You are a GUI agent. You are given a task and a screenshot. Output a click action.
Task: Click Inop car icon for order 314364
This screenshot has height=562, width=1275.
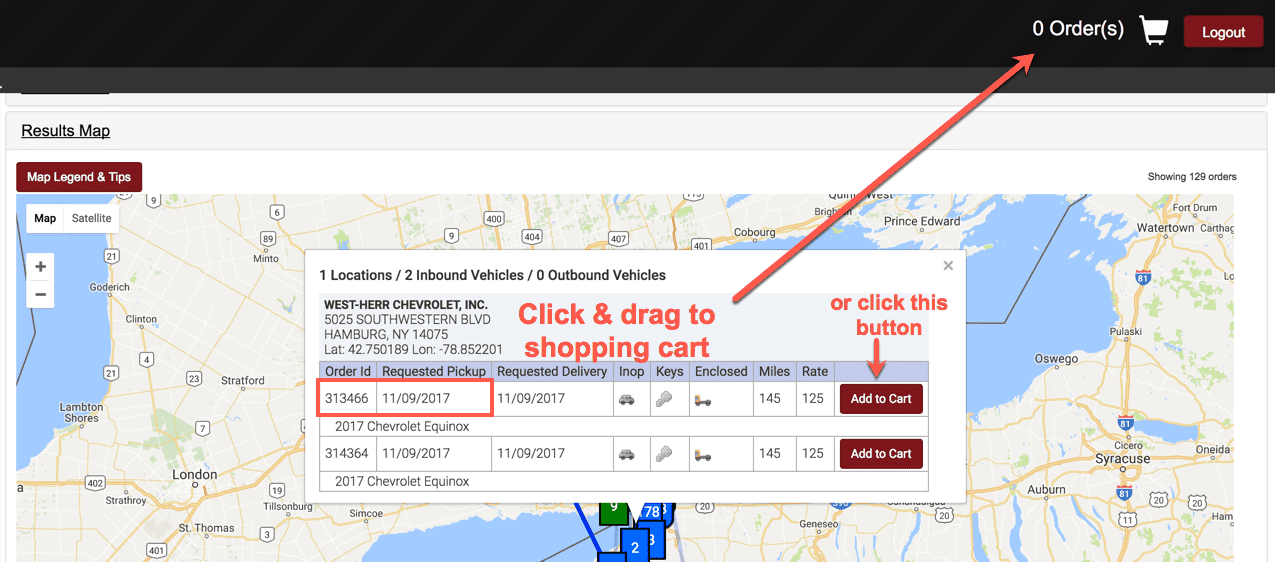pos(627,453)
